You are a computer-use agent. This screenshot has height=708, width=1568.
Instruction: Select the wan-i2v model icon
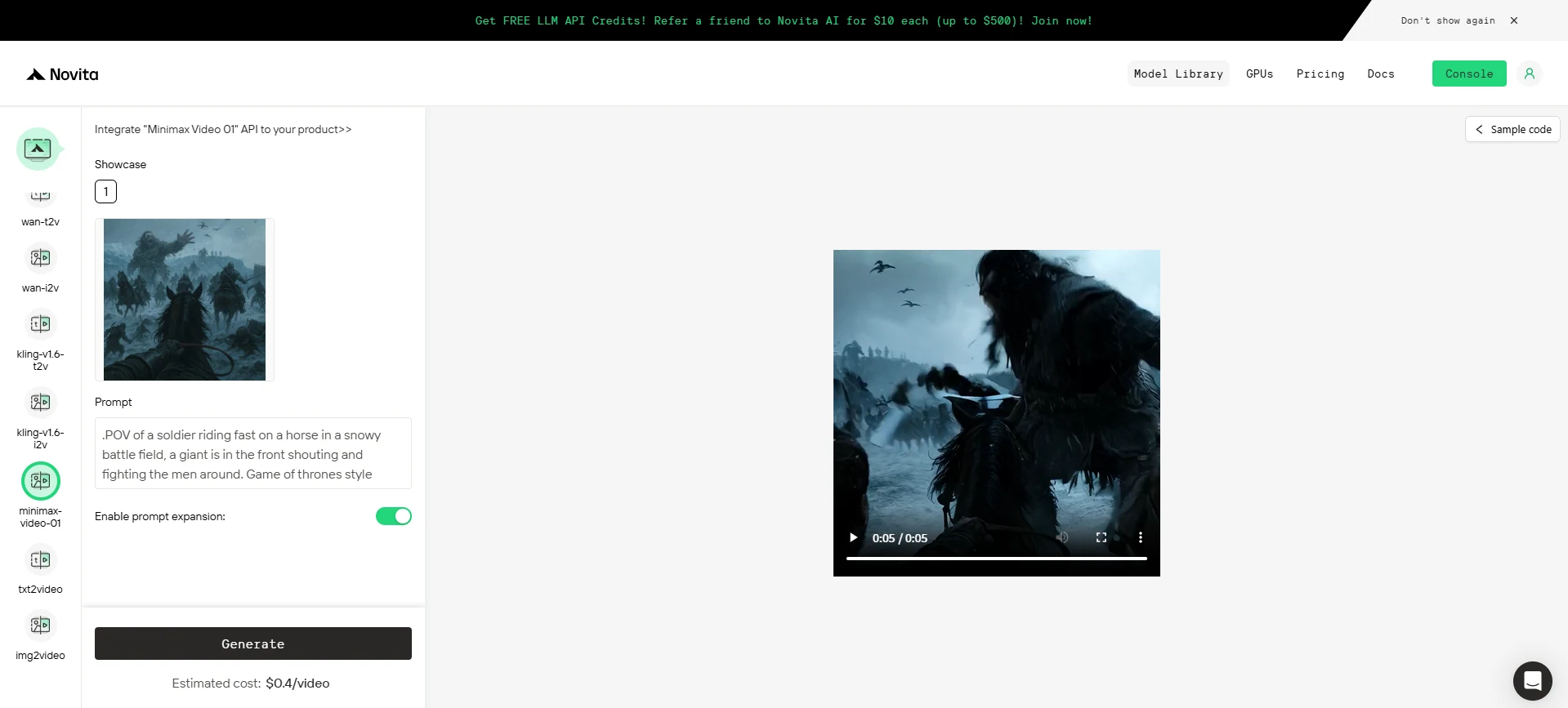click(x=40, y=258)
